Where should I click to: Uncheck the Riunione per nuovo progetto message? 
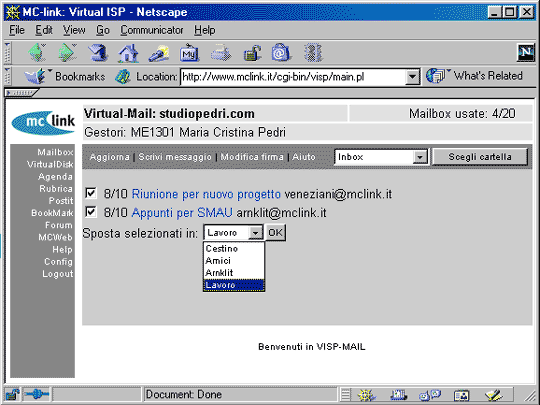91,193
